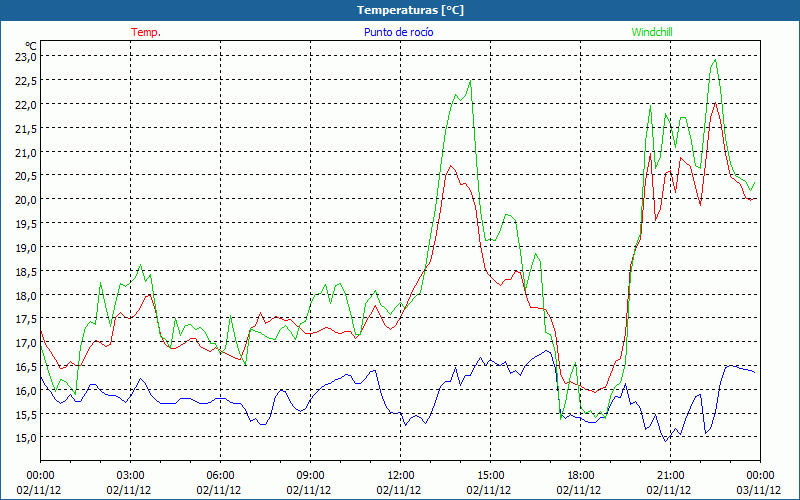Click the 19,5 y-axis value

coord(26,224)
